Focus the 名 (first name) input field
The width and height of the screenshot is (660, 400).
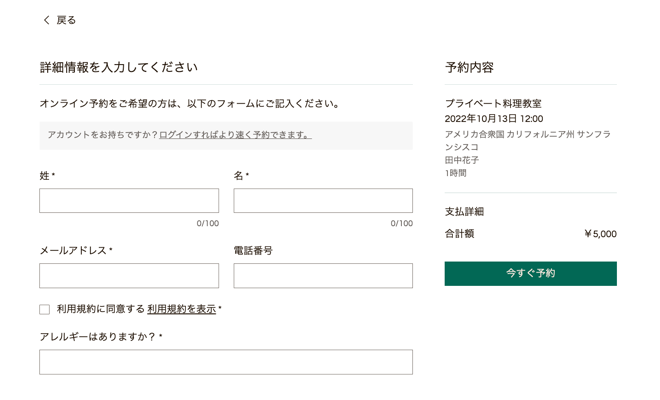click(323, 200)
